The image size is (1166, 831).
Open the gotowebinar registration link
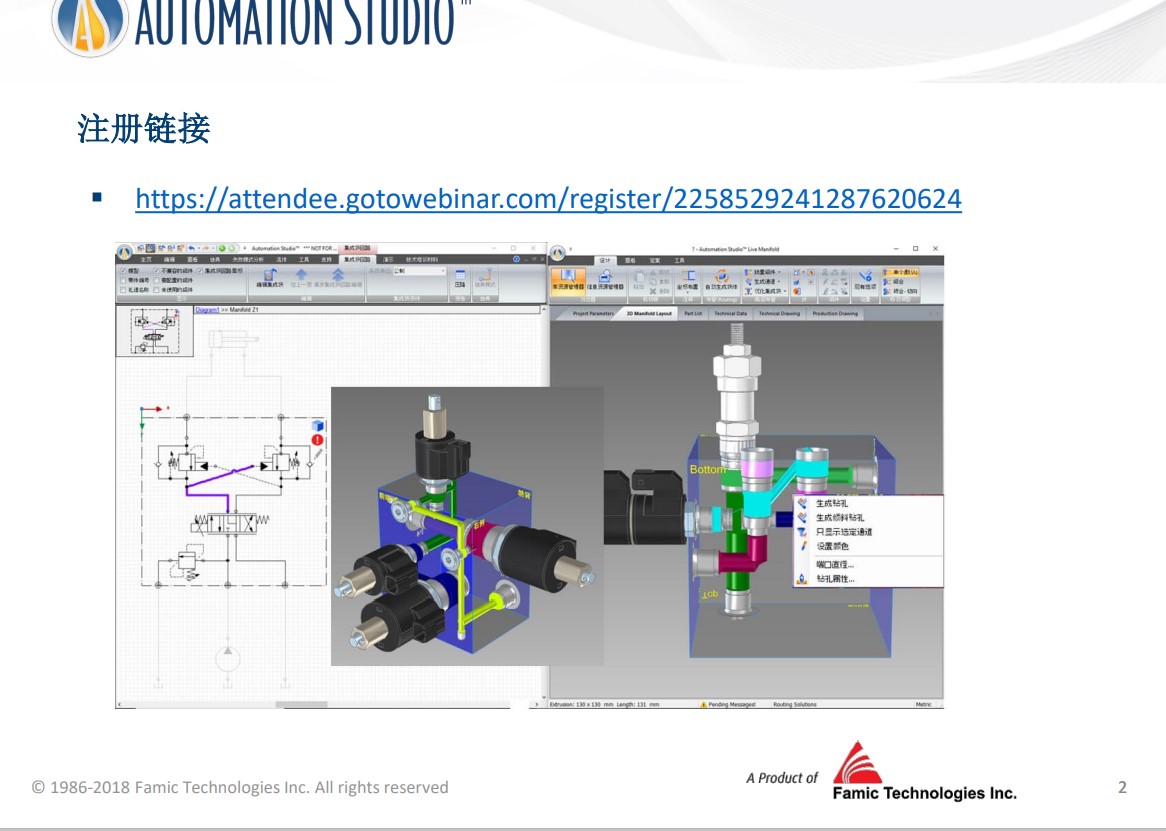pyautogui.click(x=548, y=198)
